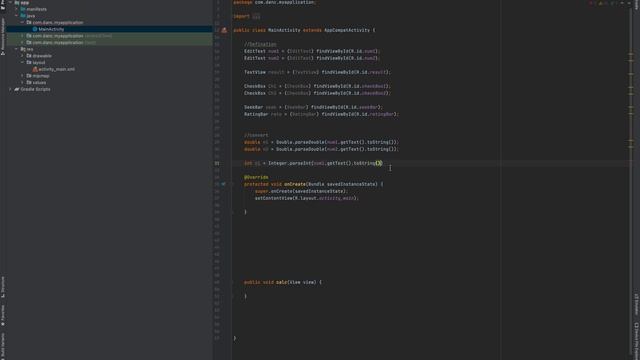Click the onCreate method name
Viewport: 640px width, 360px height.
tap(294, 184)
